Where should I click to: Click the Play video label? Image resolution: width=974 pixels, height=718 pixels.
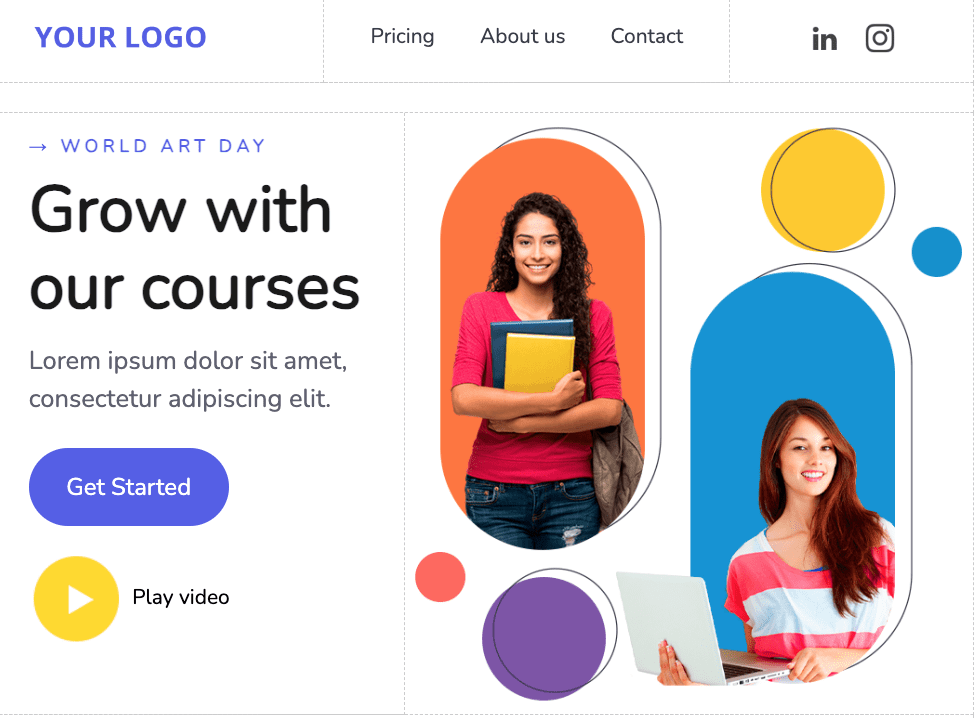pyautogui.click(x=181, y=598)
